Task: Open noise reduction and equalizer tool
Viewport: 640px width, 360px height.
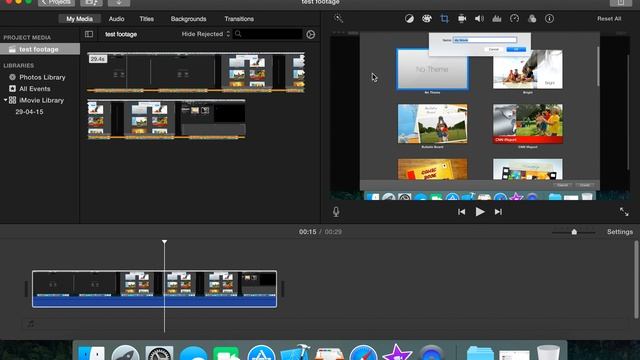Action: 497,19
